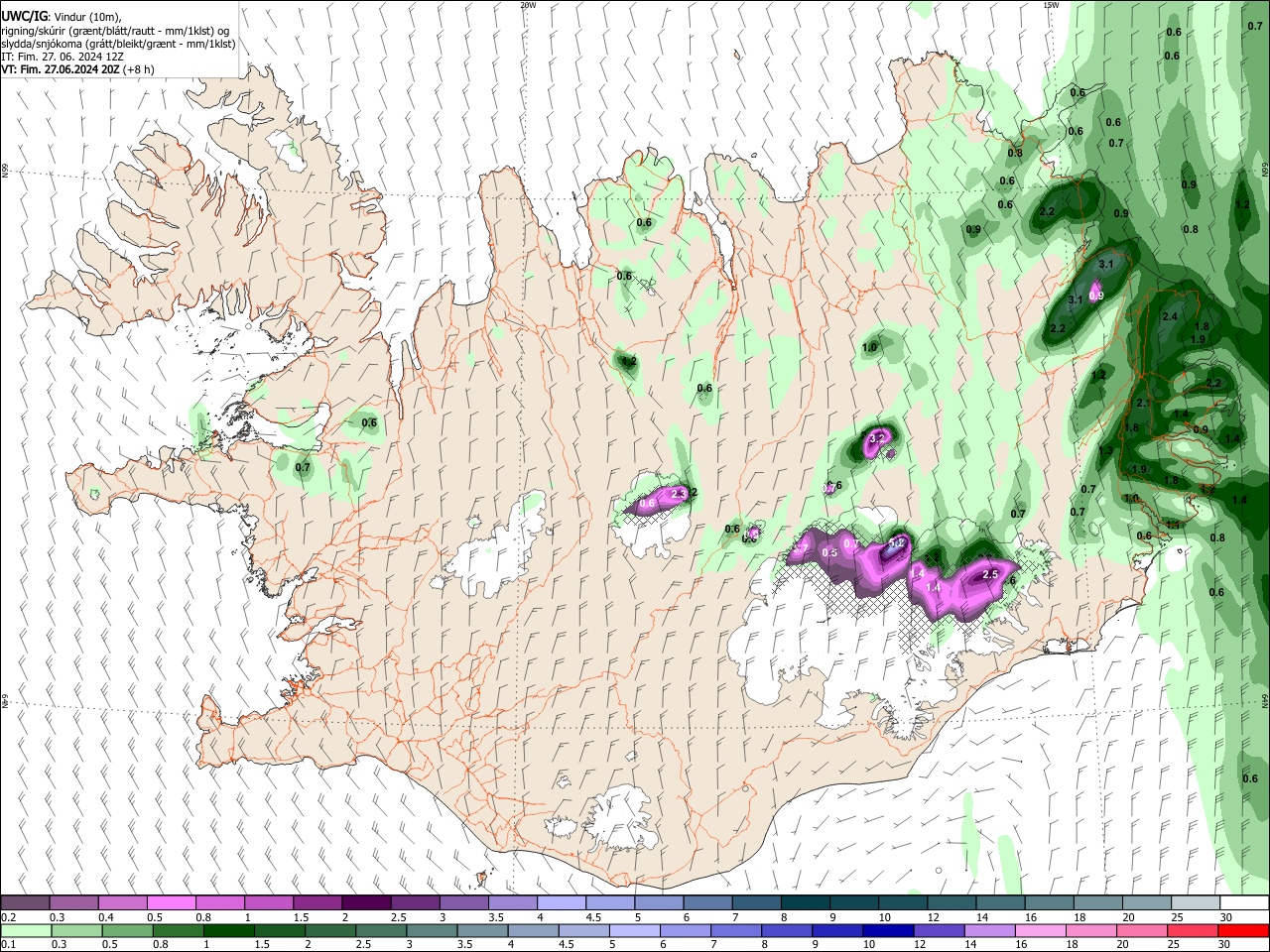Click the '0.7' value in the top-right corner

(1254, 27)
